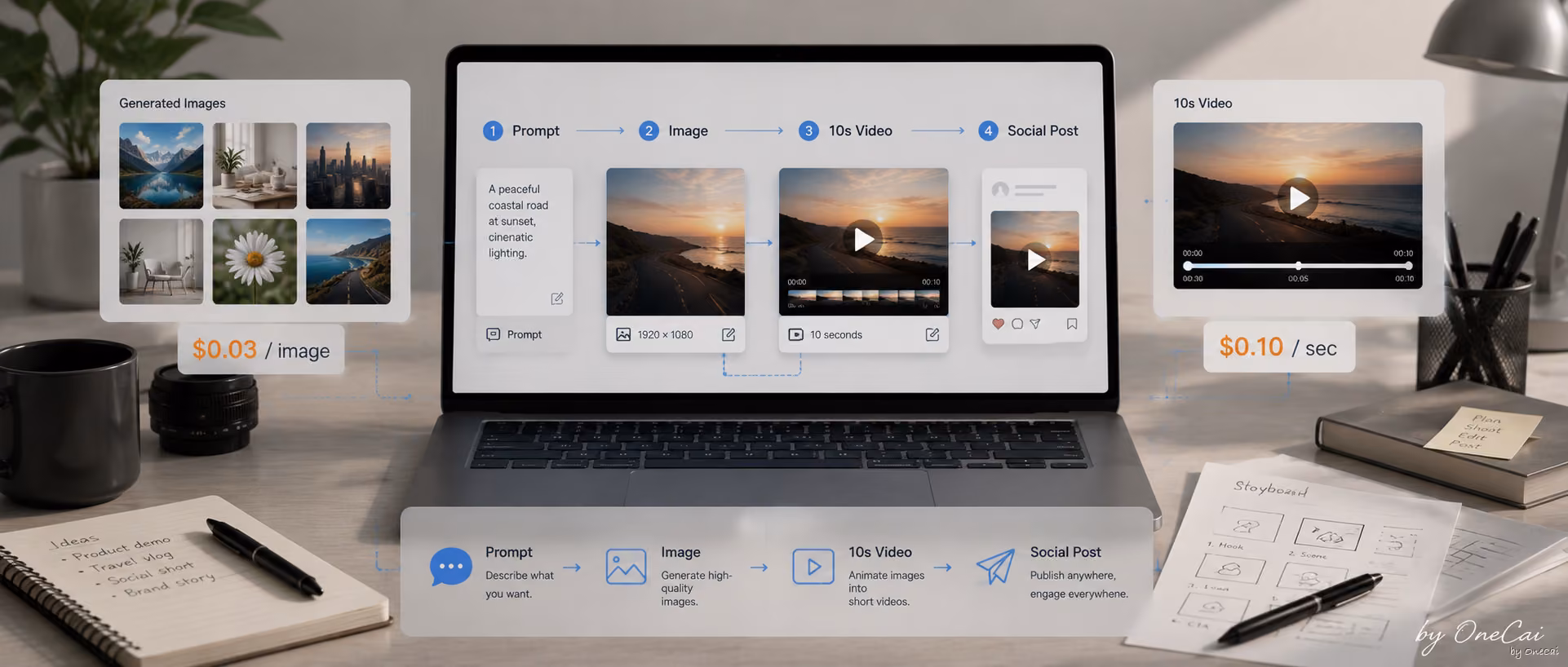Open the daisy flower generated image
Image resolution: width=1568 pixels, height=667 pixels.
point(255,261)
